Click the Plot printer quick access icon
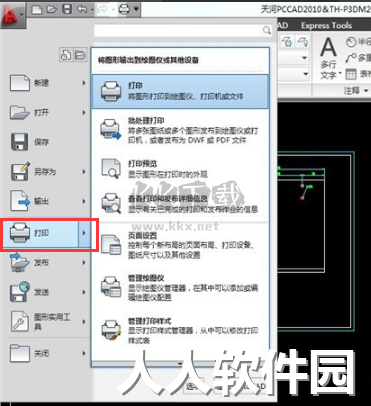This screenshot has height=406, width=371. click(124, 9)
